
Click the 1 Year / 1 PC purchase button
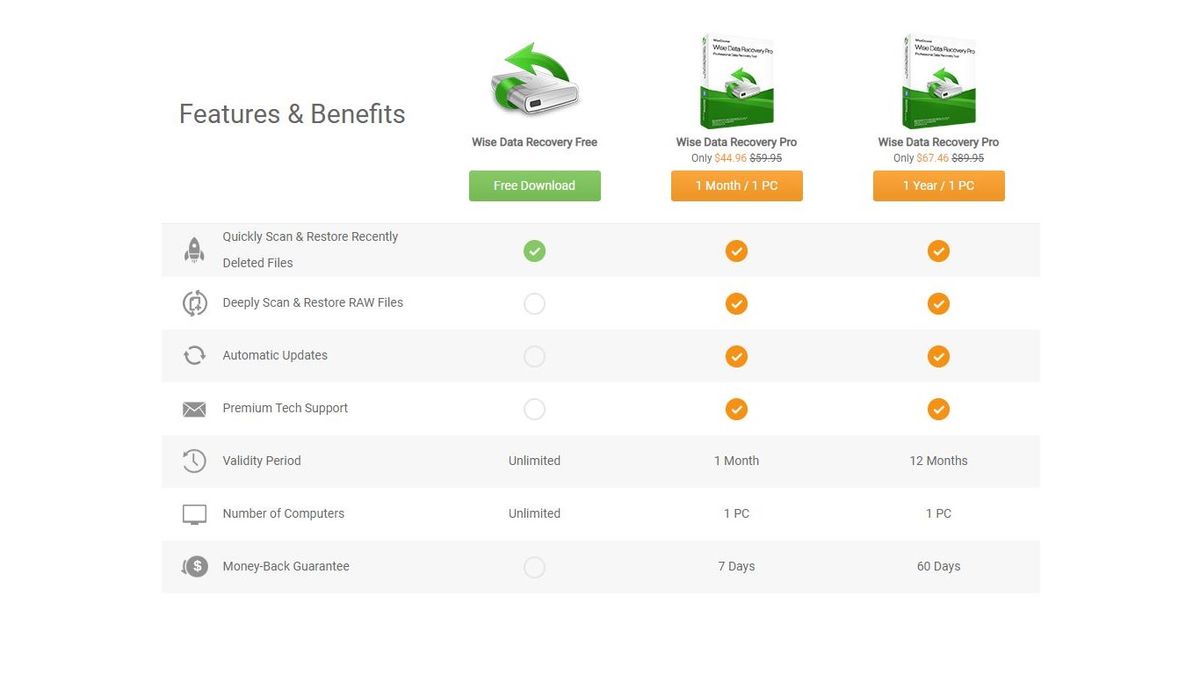(938, 185)
